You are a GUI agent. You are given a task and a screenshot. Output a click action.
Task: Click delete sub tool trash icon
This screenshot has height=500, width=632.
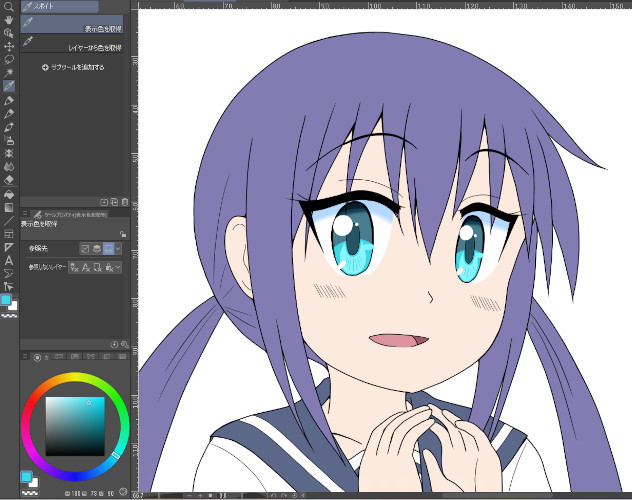coord(125,202)
